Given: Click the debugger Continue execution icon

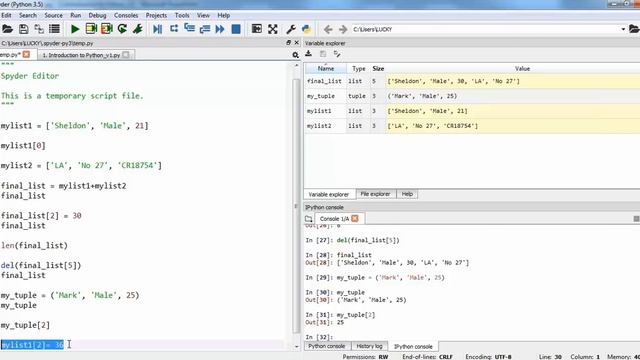Looking at the screenshot, I should pos(220,29).
